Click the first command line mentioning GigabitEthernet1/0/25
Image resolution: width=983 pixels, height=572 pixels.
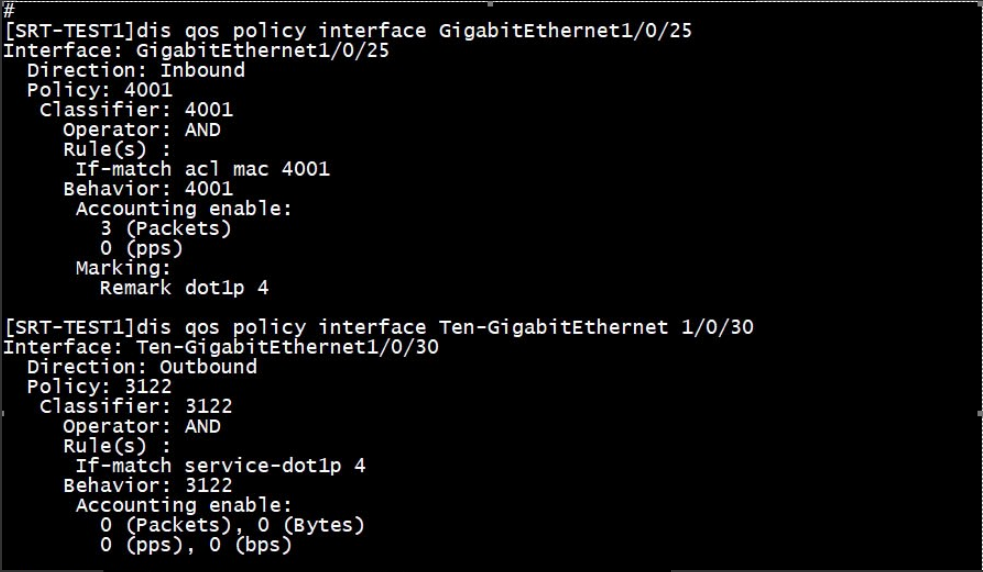click(348, 30)
